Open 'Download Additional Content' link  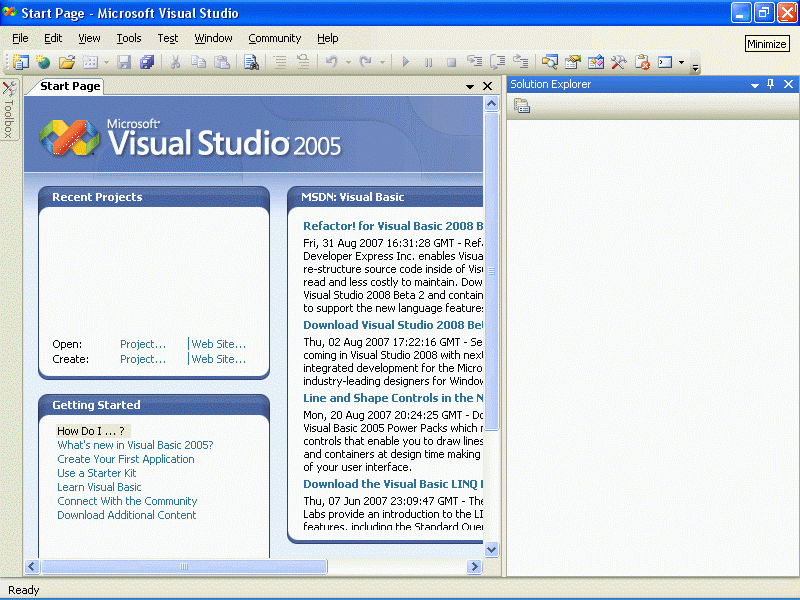tap(127, 515)
